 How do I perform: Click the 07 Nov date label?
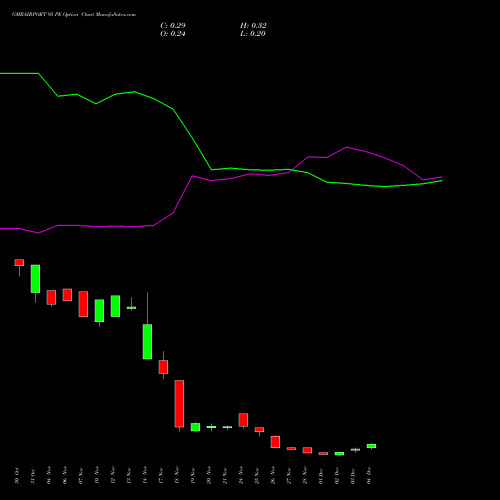81,476
